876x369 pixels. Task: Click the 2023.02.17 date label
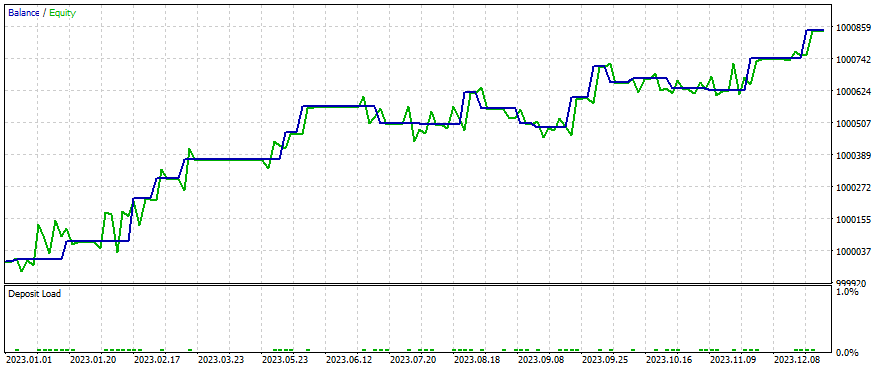coord(157,359)
